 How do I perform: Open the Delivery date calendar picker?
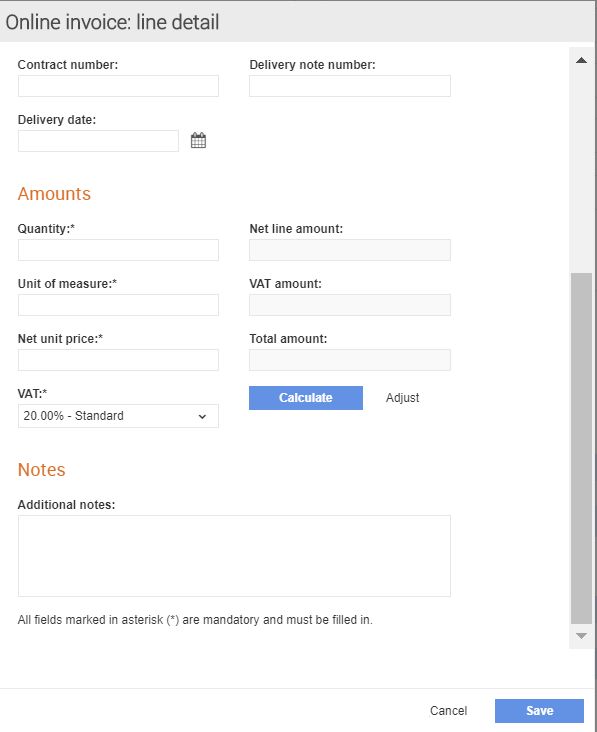click(x=198, y=140)
